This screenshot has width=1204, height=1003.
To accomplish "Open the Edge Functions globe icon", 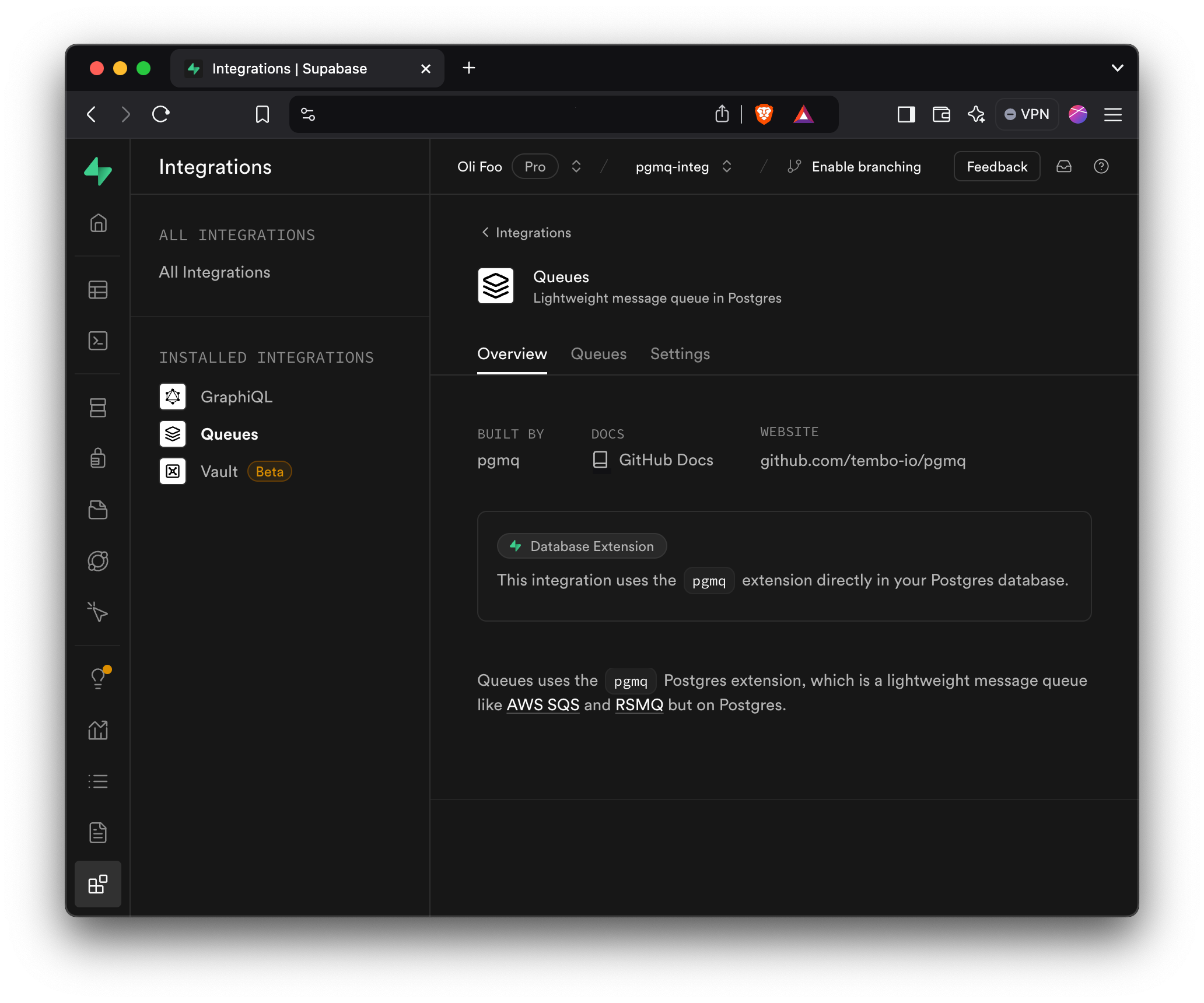I will 98,561.
